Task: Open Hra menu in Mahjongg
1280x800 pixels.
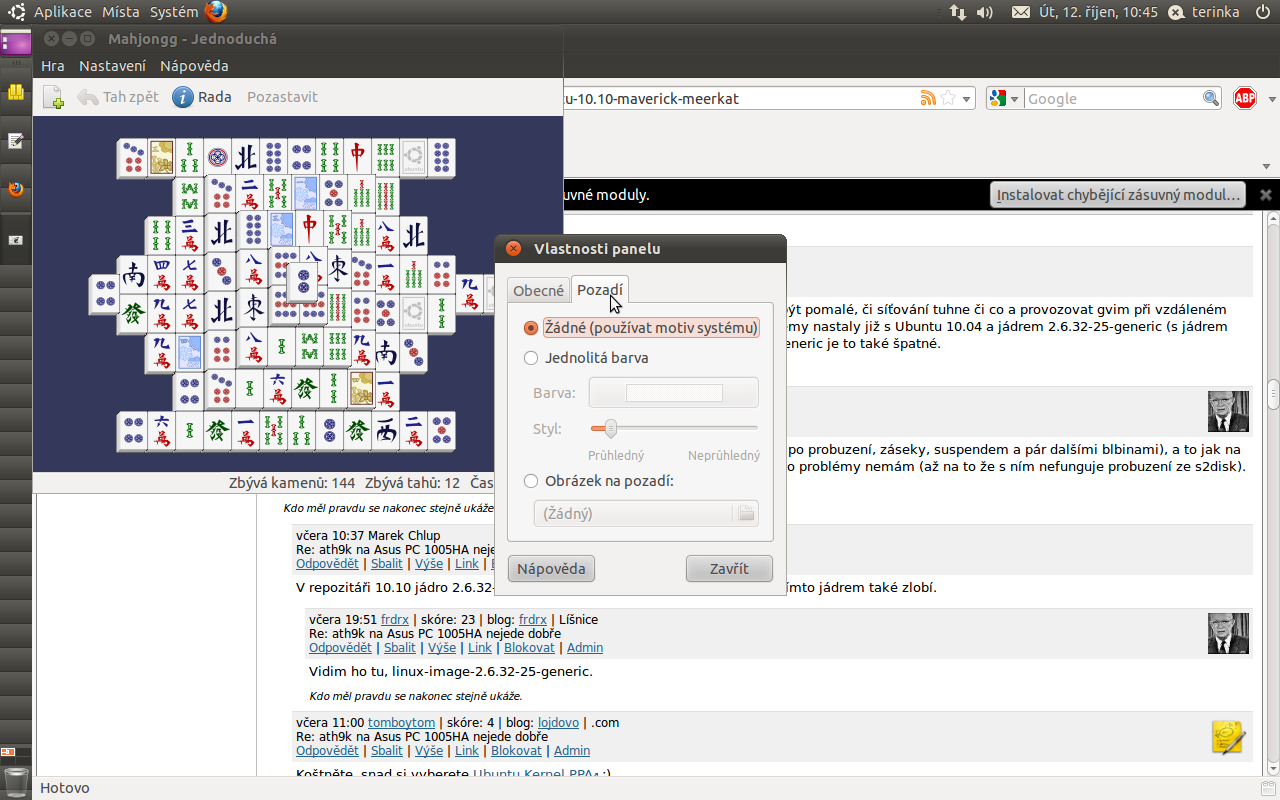Action: tap(53, 66)
